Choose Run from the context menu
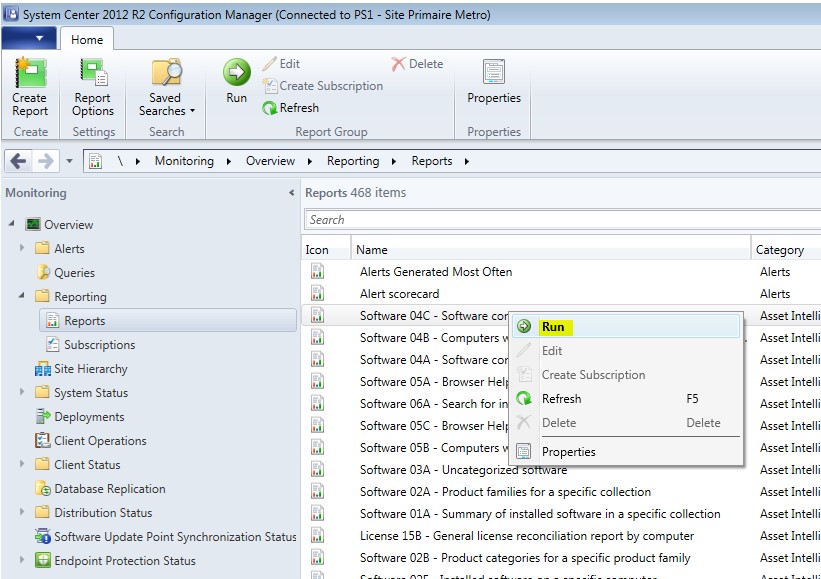The height and width of the screenshot is (579, 821). (553, 327)
